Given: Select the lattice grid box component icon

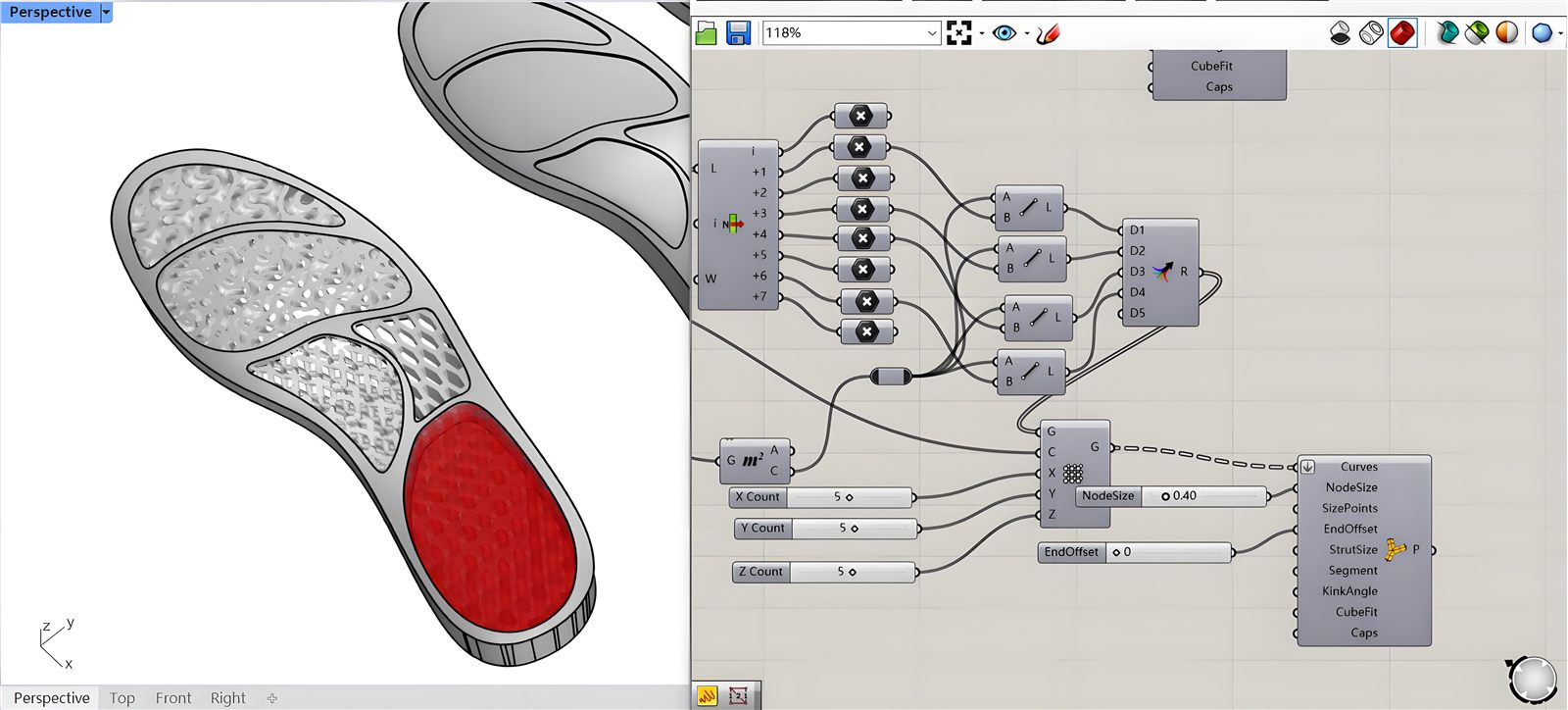Looking at the screenshot, I should pos(1073,474).
